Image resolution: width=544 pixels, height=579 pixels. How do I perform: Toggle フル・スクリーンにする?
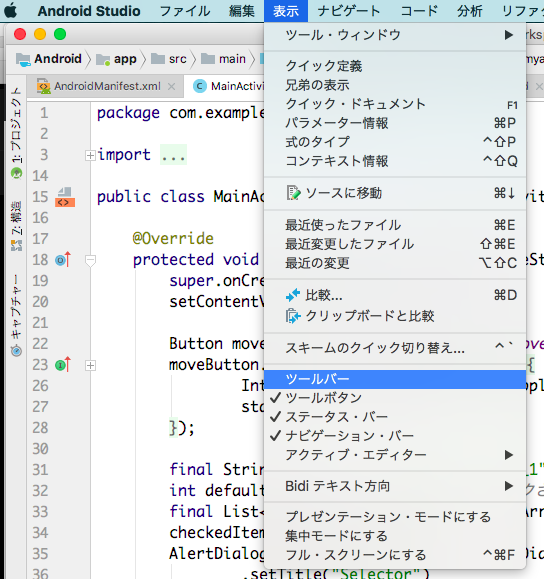(395, 555)
